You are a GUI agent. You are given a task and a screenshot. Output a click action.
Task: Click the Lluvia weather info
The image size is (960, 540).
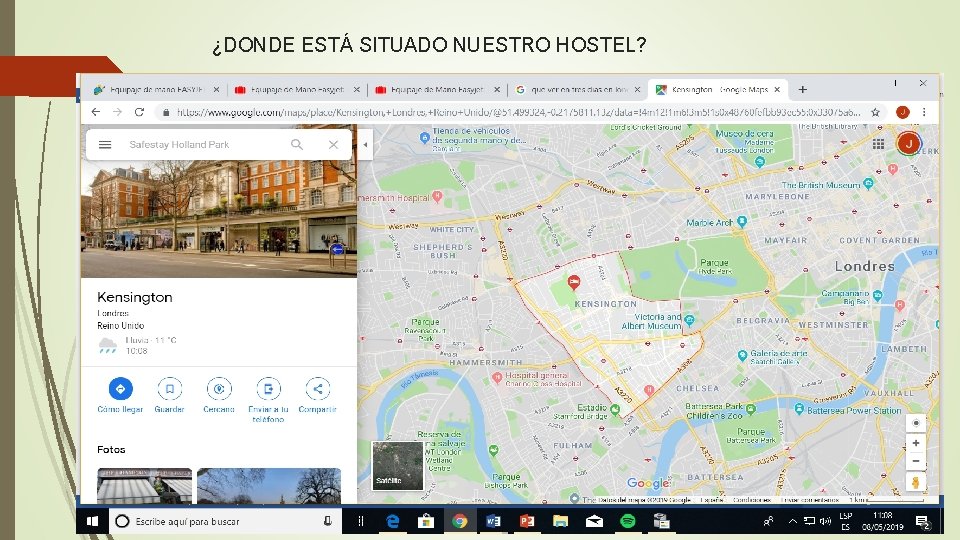click(138, 345)
